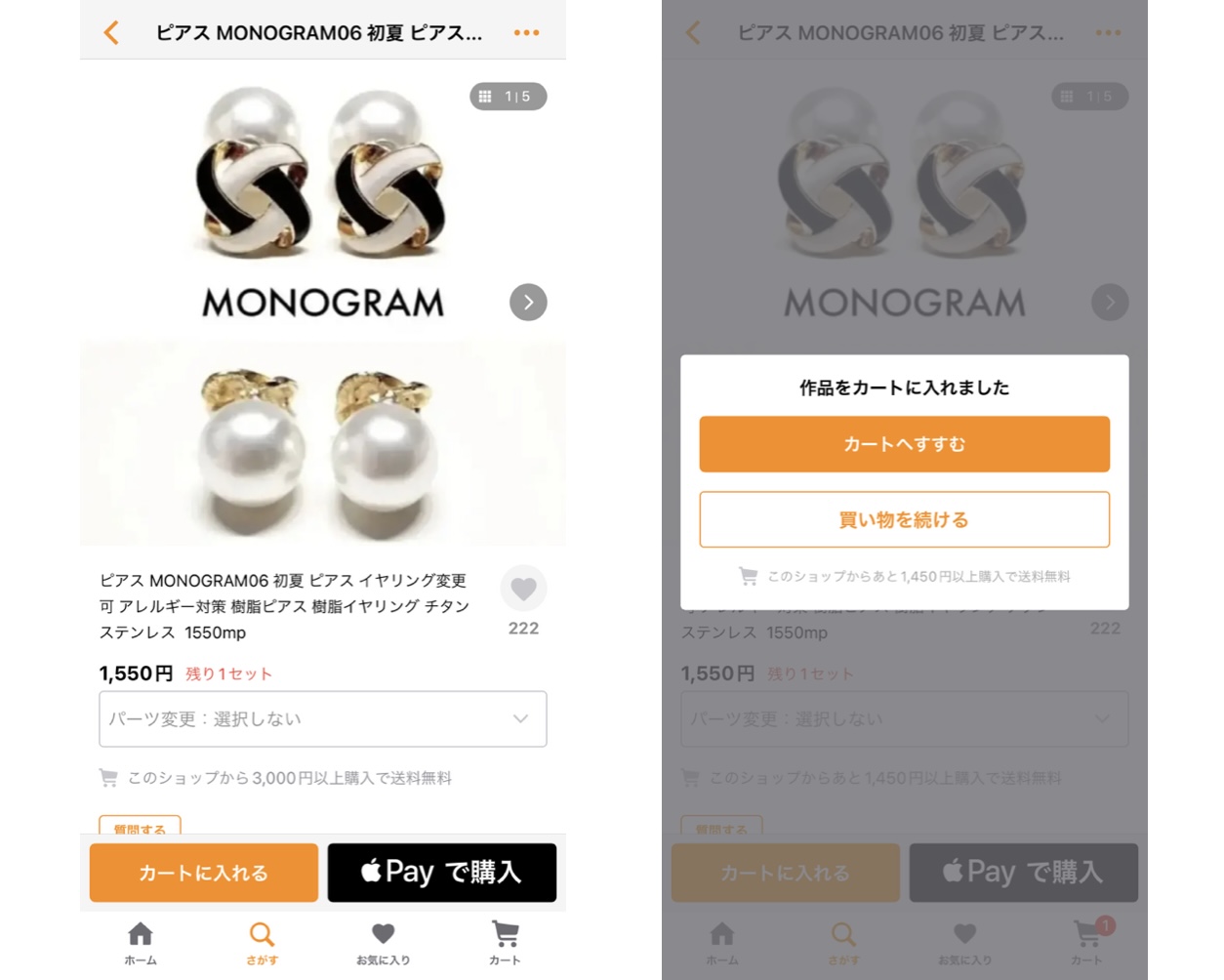The height and width of the screenshot is (980, 1224).
Task: Buy with Apple Pay で購入 button
Action: point(441,872)
